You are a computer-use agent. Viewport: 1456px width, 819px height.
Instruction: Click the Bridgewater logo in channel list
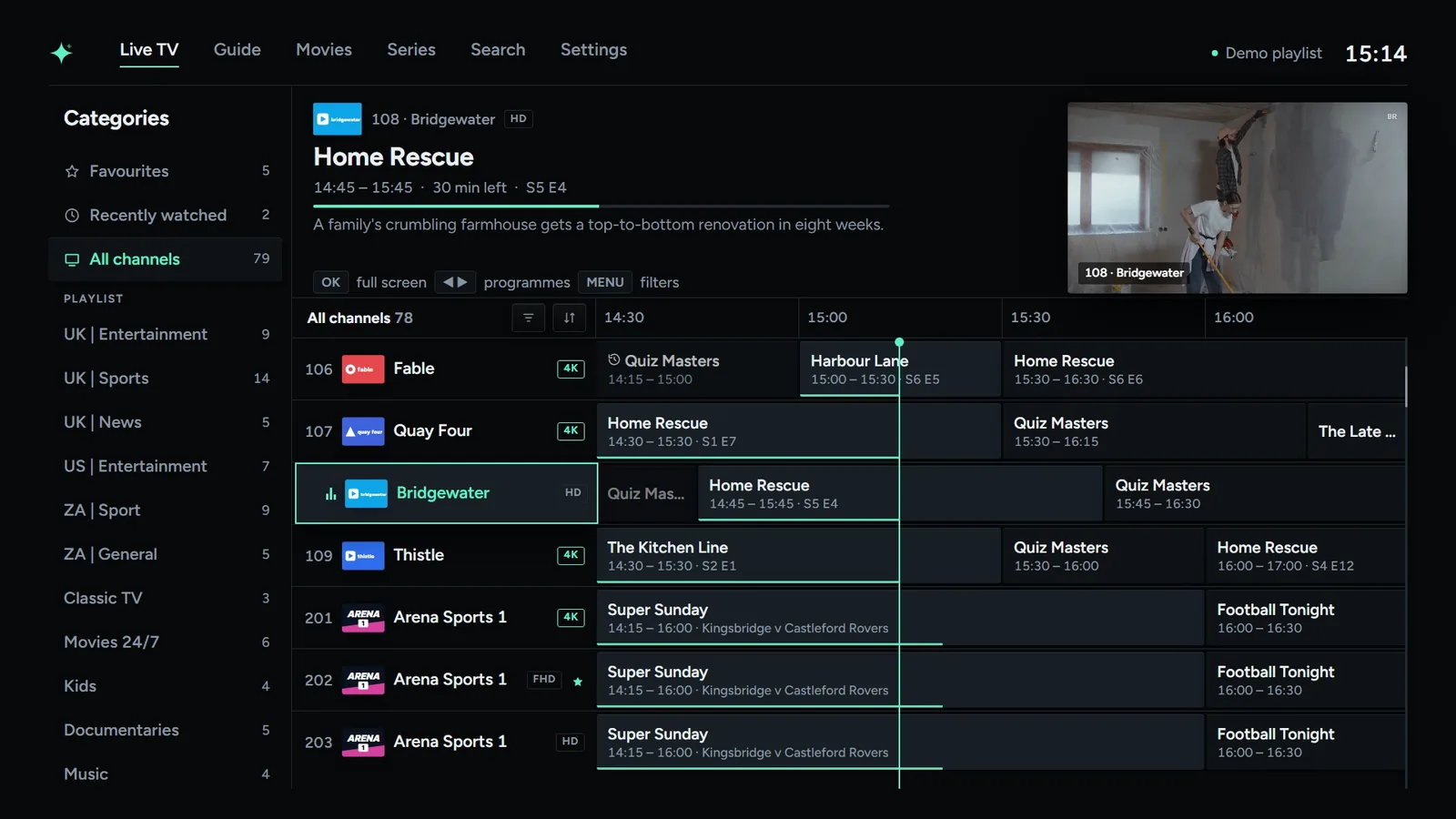(x=366, y=493)
